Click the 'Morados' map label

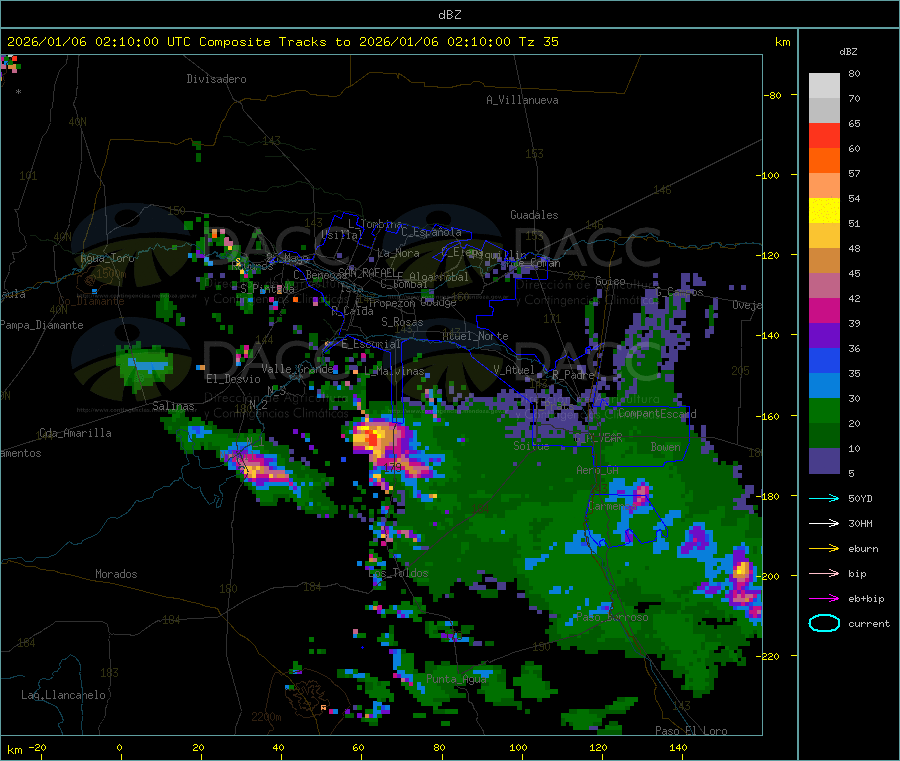click(x=116, y=574)
